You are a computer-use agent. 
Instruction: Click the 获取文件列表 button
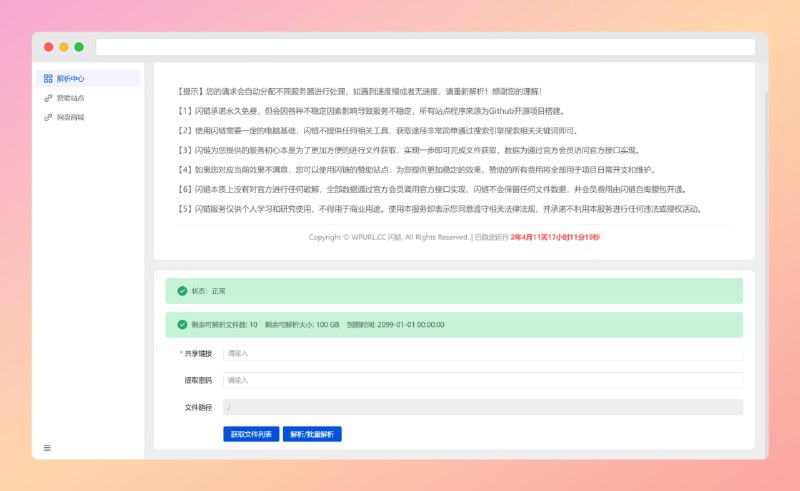pos(250,435)
